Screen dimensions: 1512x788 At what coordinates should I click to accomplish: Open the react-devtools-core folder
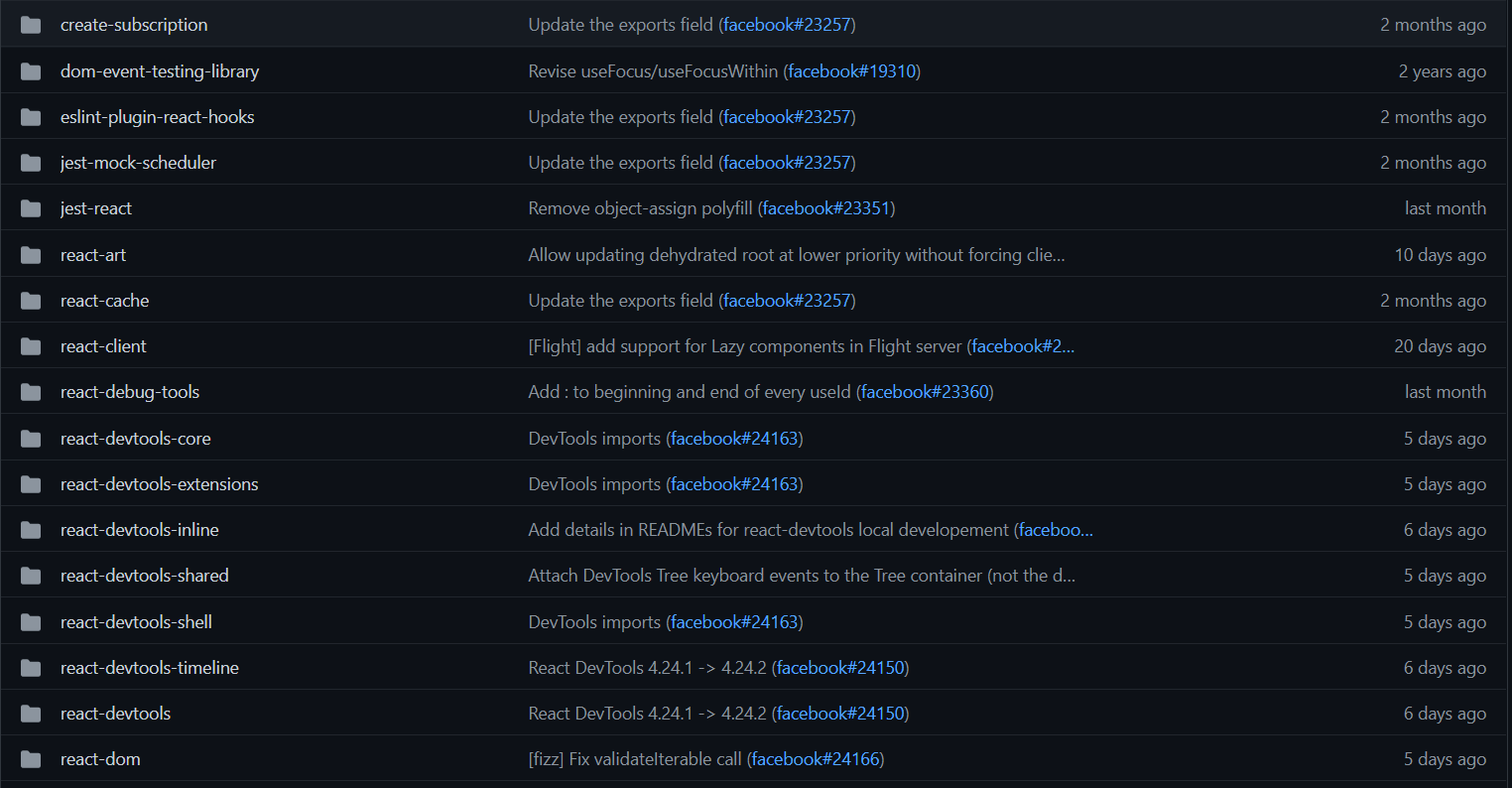[x=136, y=439]
